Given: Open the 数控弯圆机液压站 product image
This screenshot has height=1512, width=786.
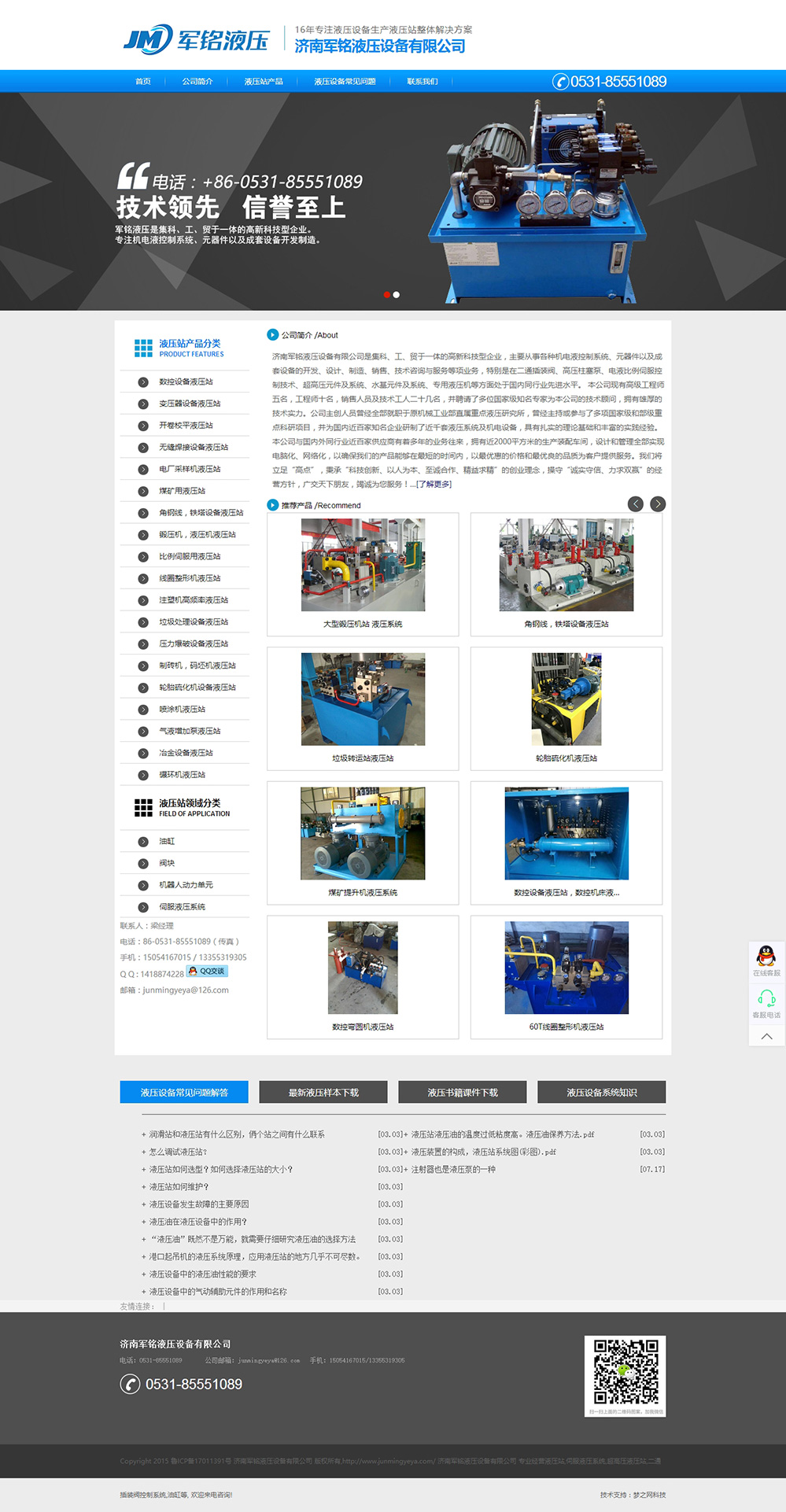Looking at the screenshot, I should click(x=363, y=968).
